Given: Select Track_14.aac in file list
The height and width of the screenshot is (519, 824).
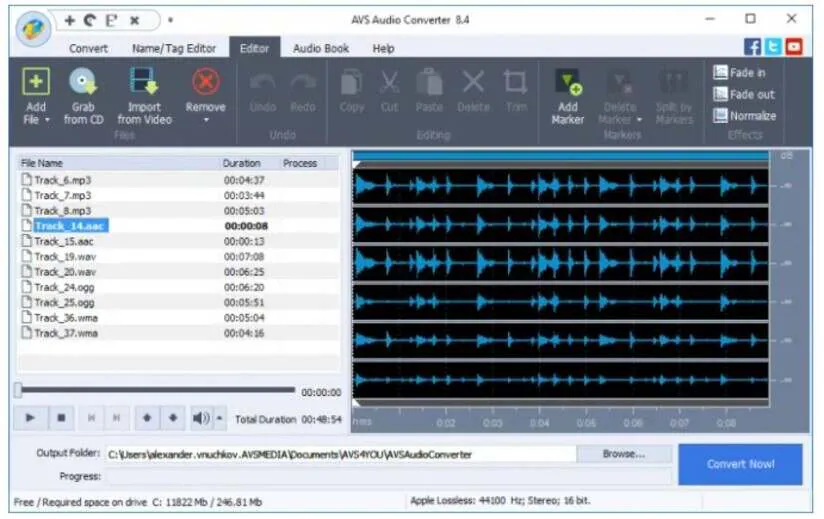Looking at the screenshot, I should click(x=178, y=226).
